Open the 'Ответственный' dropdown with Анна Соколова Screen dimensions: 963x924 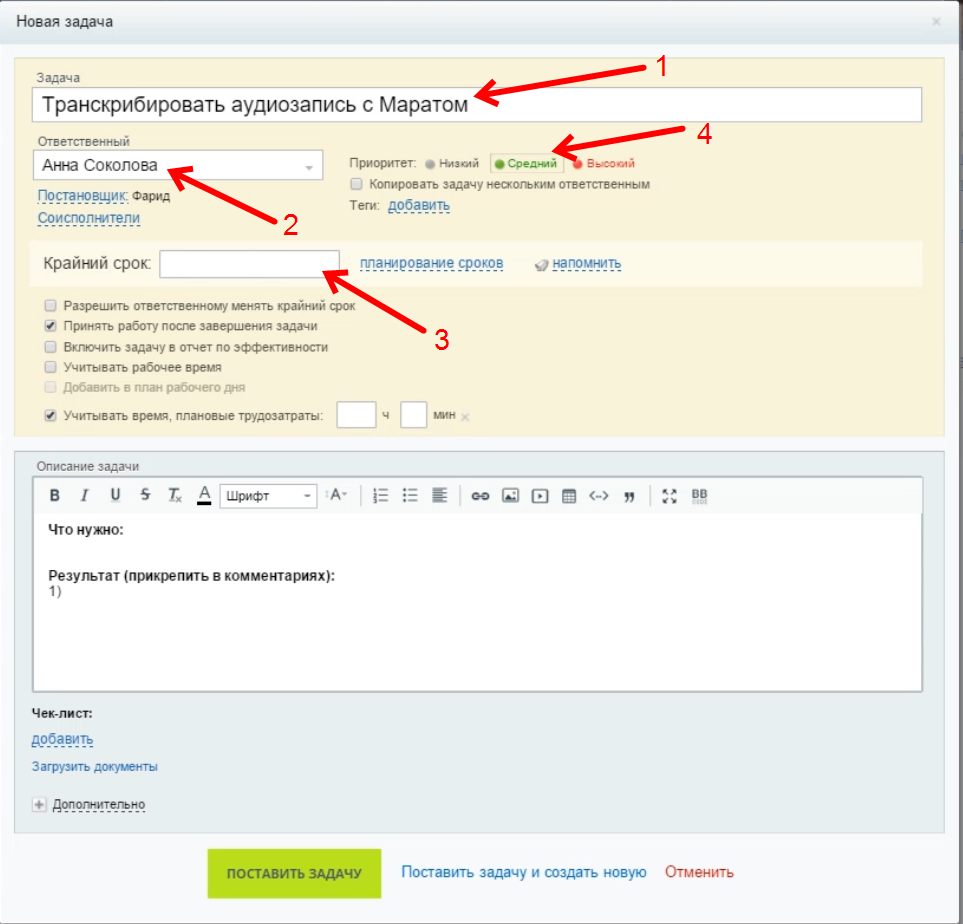178,166
